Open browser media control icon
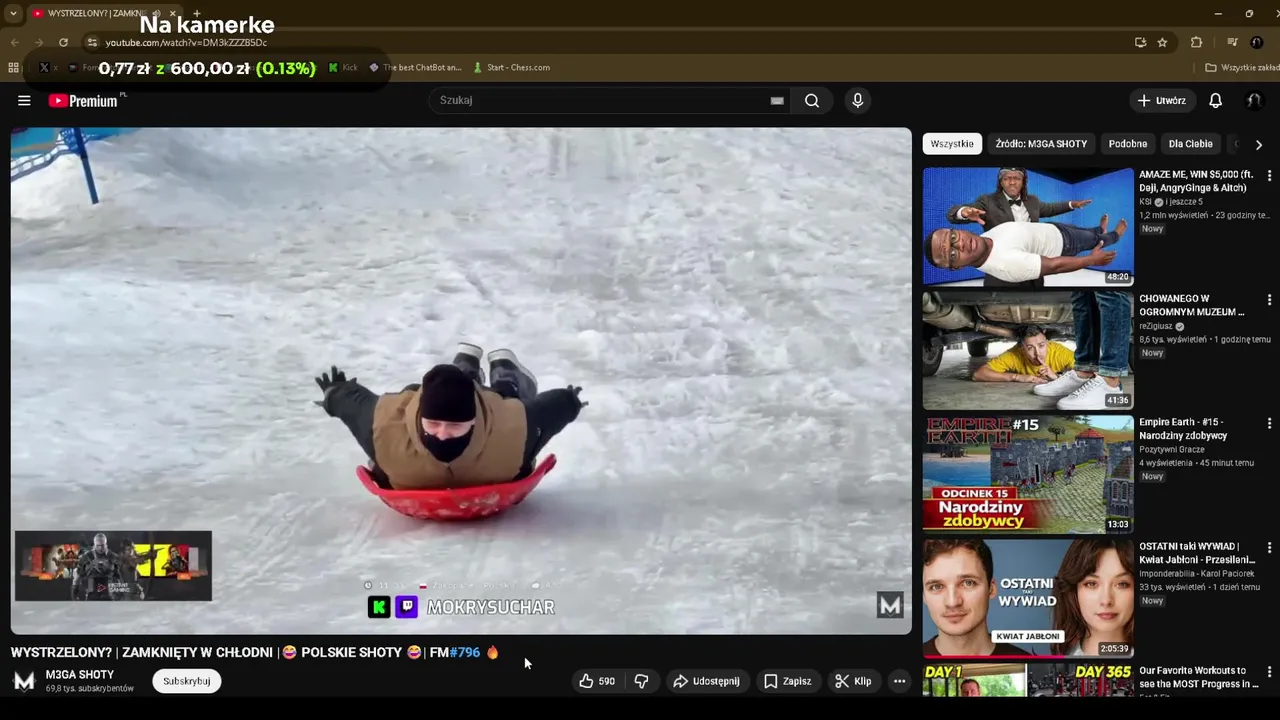The image size is (1280, 720). pyautogui.click(x=1232, y=42)
